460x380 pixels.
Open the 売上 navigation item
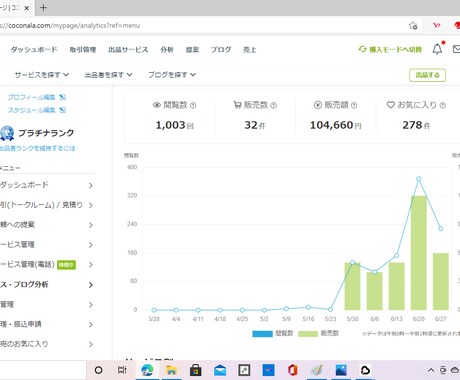point(249,50)
